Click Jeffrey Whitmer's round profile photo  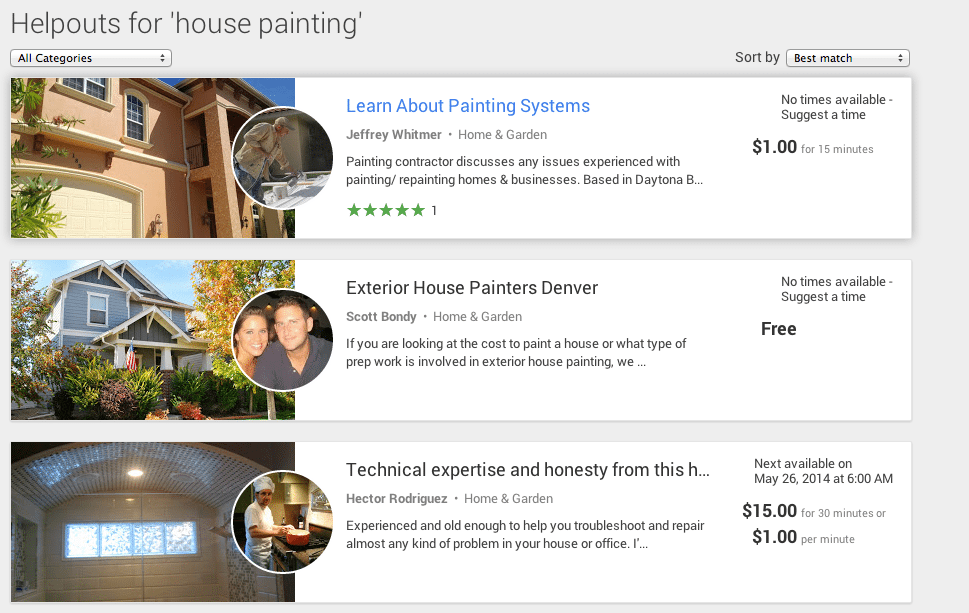pos(282,158)
